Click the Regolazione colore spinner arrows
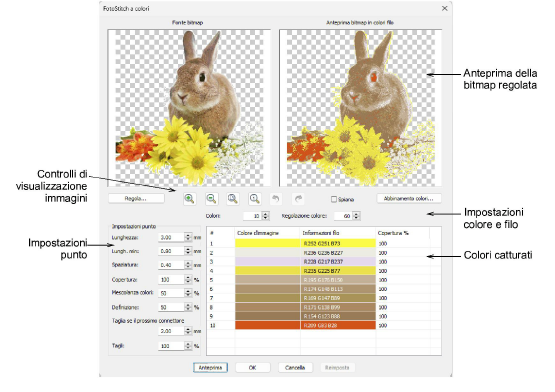The image size is (555, 392). [356, 216]
